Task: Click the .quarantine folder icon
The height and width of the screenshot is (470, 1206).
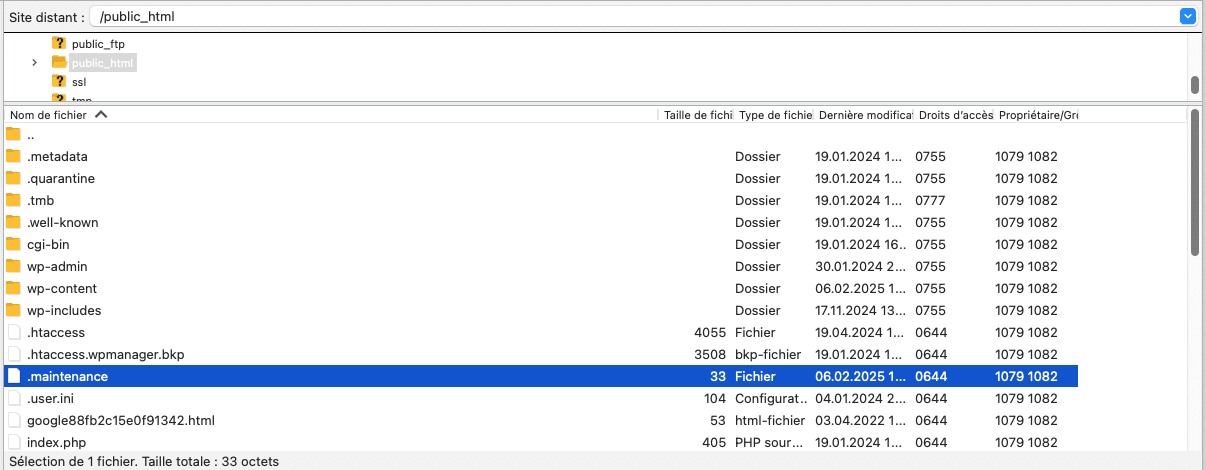Action: tap(13, 178)
